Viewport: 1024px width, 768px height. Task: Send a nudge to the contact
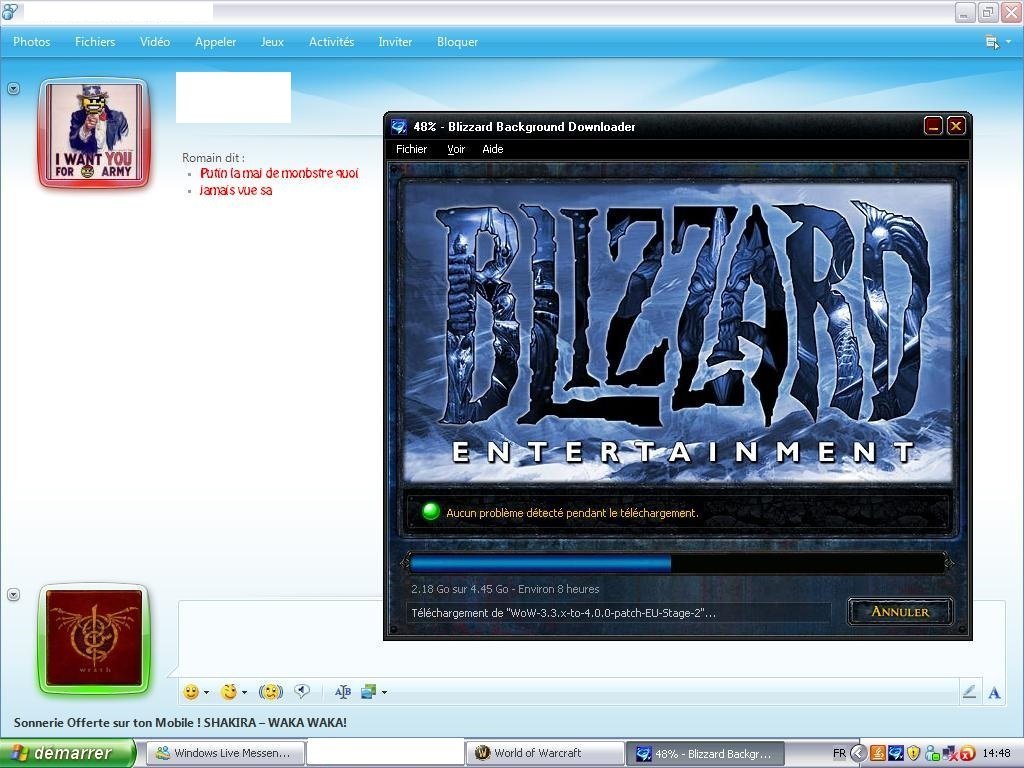[x=271, y=692]
